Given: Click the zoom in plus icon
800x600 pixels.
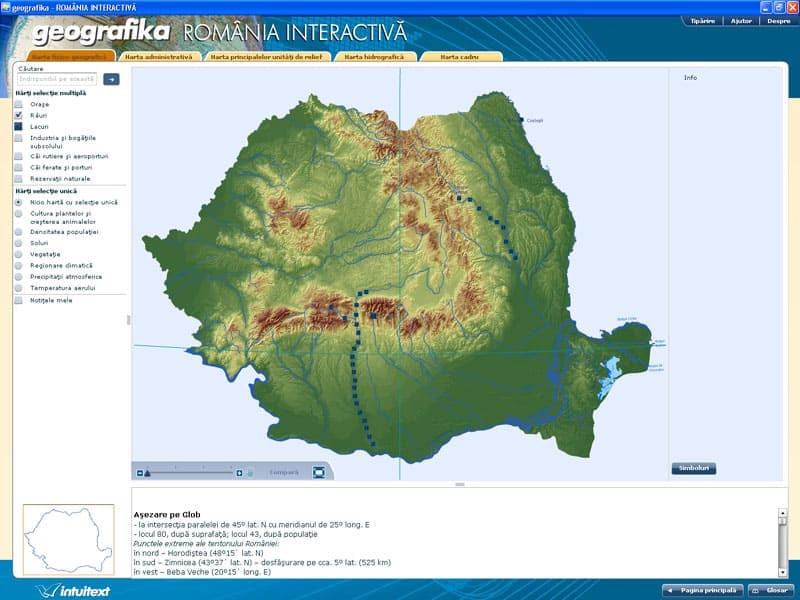Looking at the screenshot, I should click(x=240, y=472).
